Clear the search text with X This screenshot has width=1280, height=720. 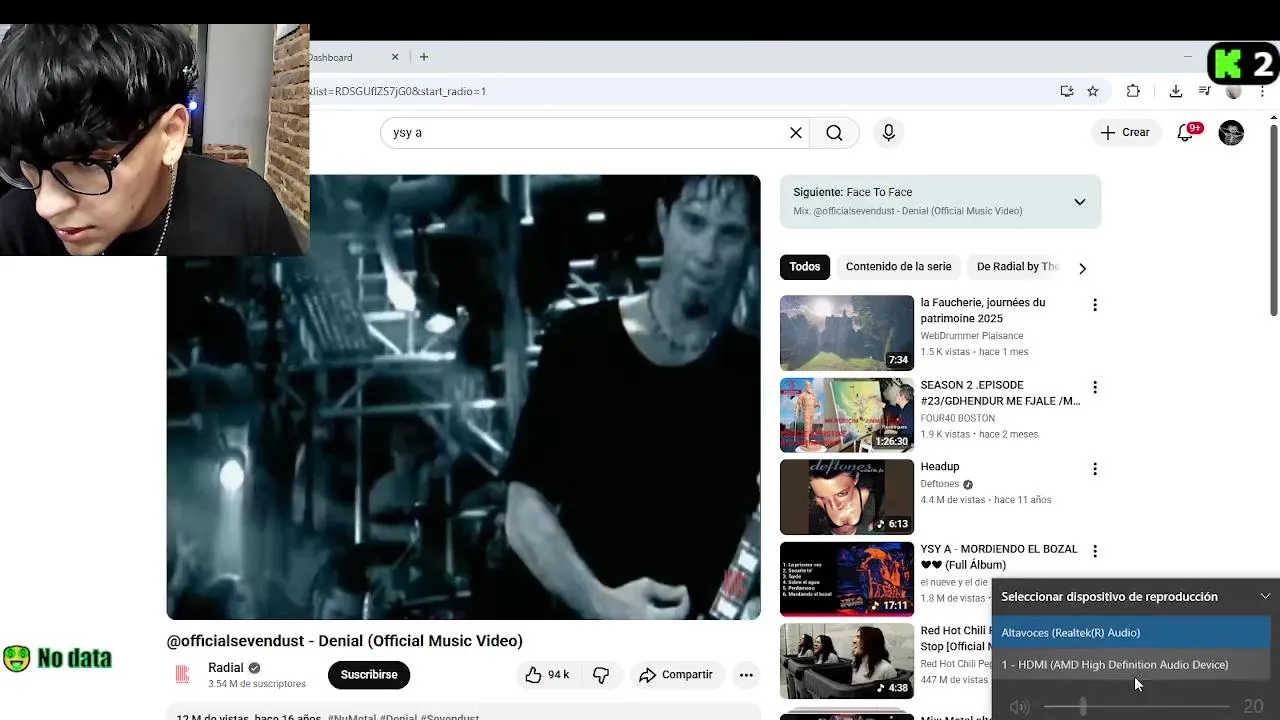(796, 132)
